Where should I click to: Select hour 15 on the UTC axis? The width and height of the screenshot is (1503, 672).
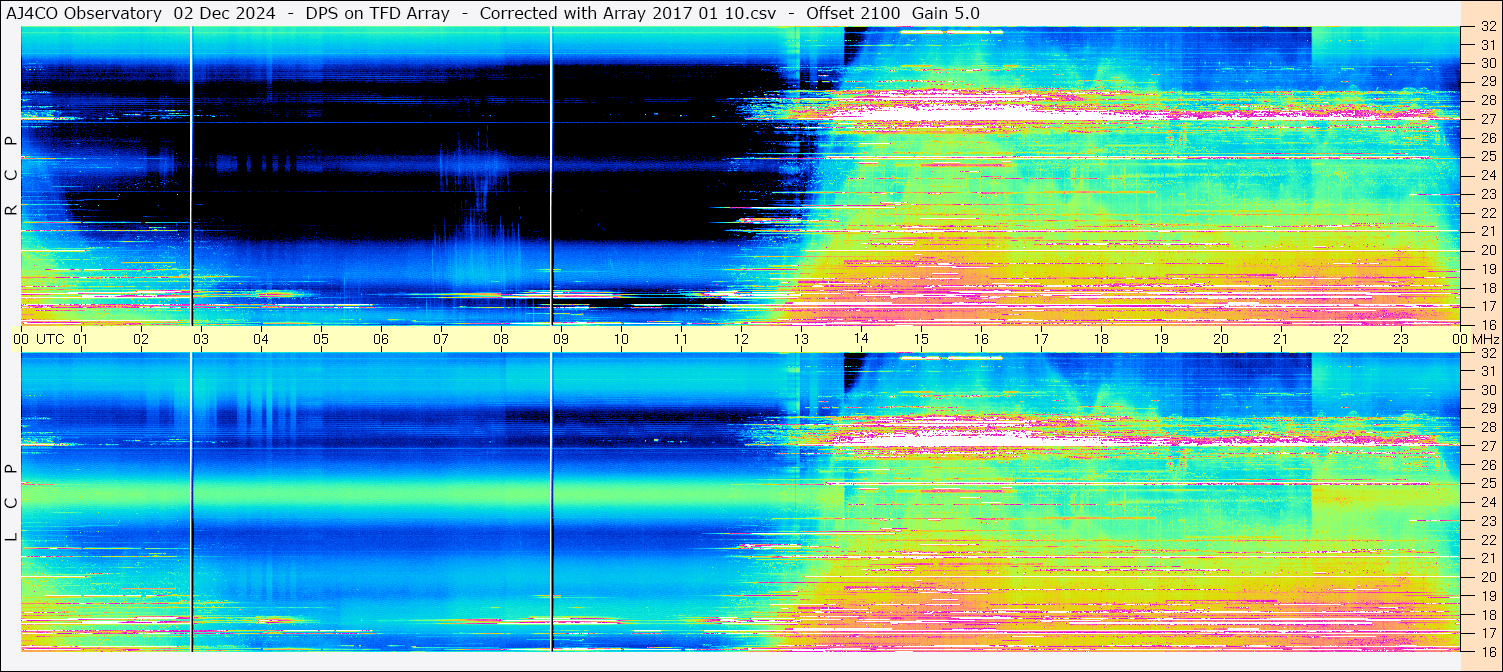921,339
